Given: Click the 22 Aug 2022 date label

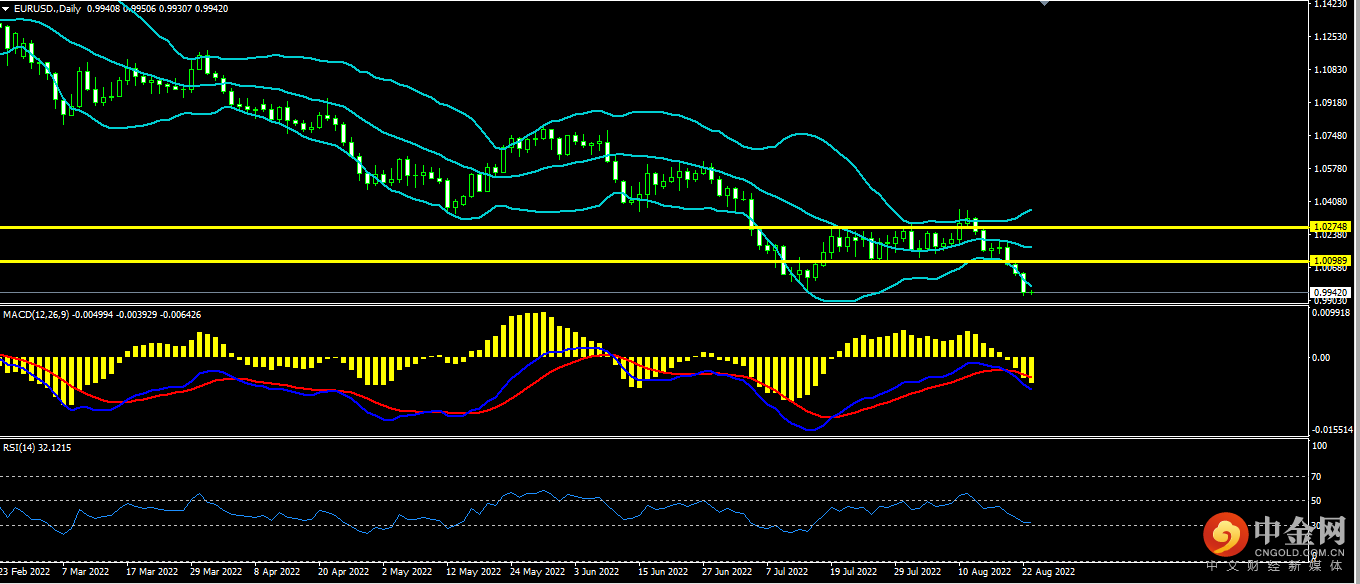Looking at the screenshot, I should pyautogui.click(x=1048, y=573).
